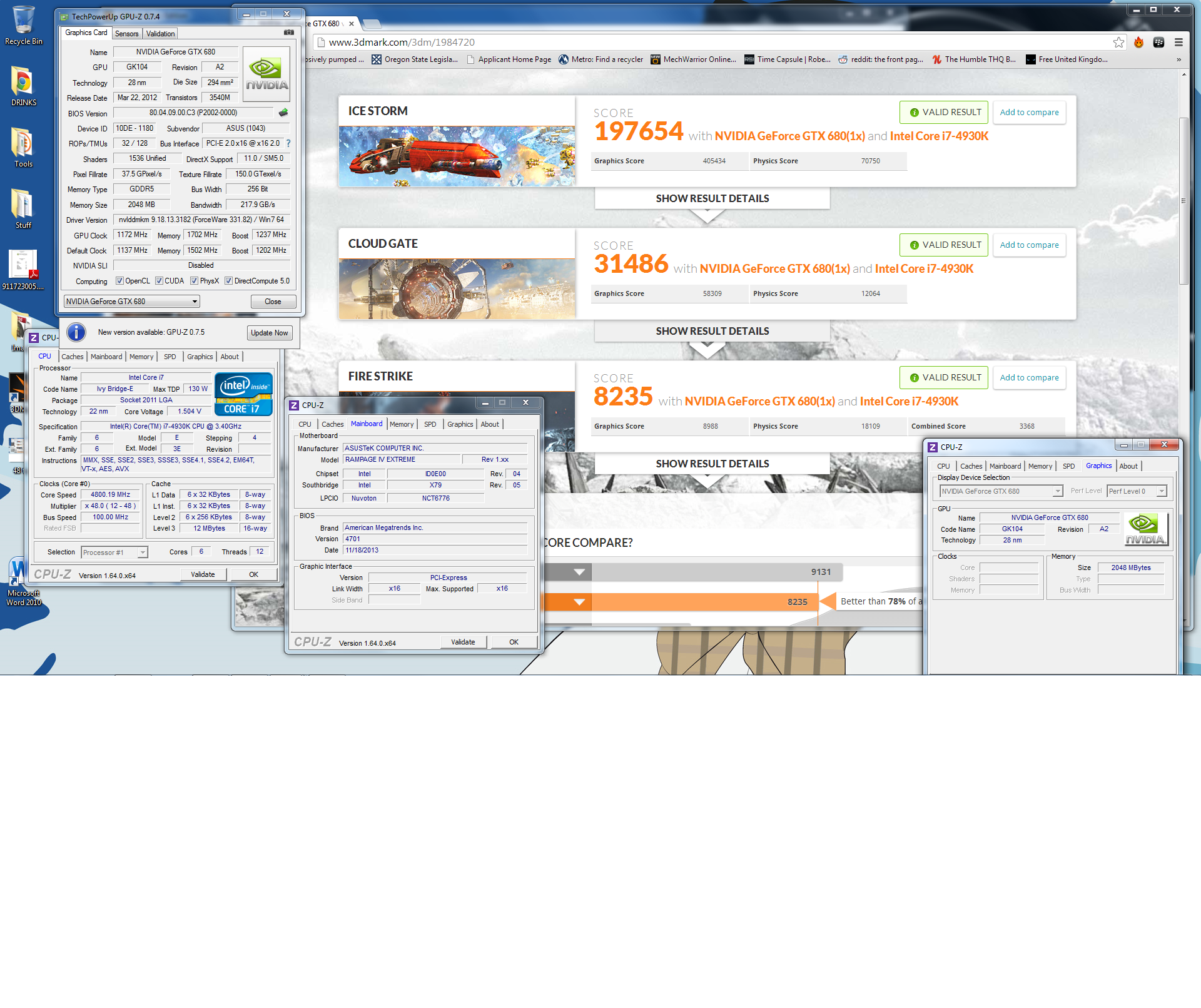The height and width of the screenshot is (1008, 1201).
Task: Open SPD tab in Graphics CPU-Z window
Action: click(x=1069, y=466)
